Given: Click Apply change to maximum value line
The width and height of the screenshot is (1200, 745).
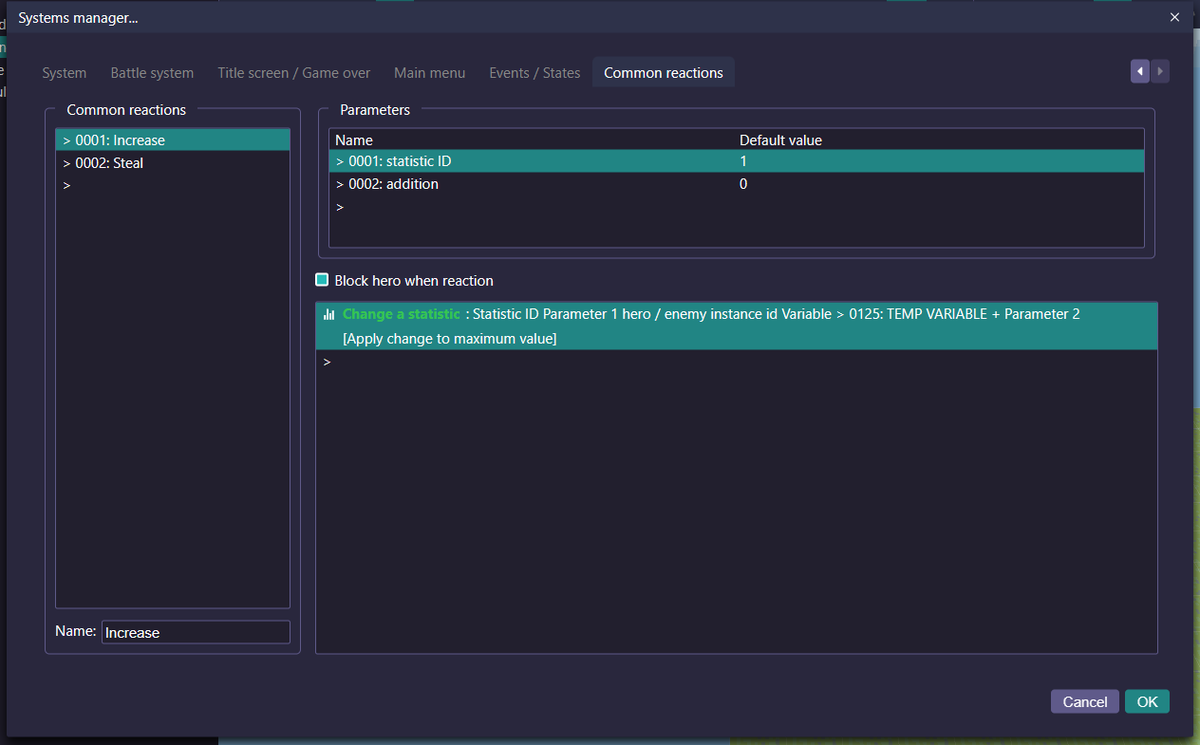Looking at the screenshot, I should pos(449,339).
